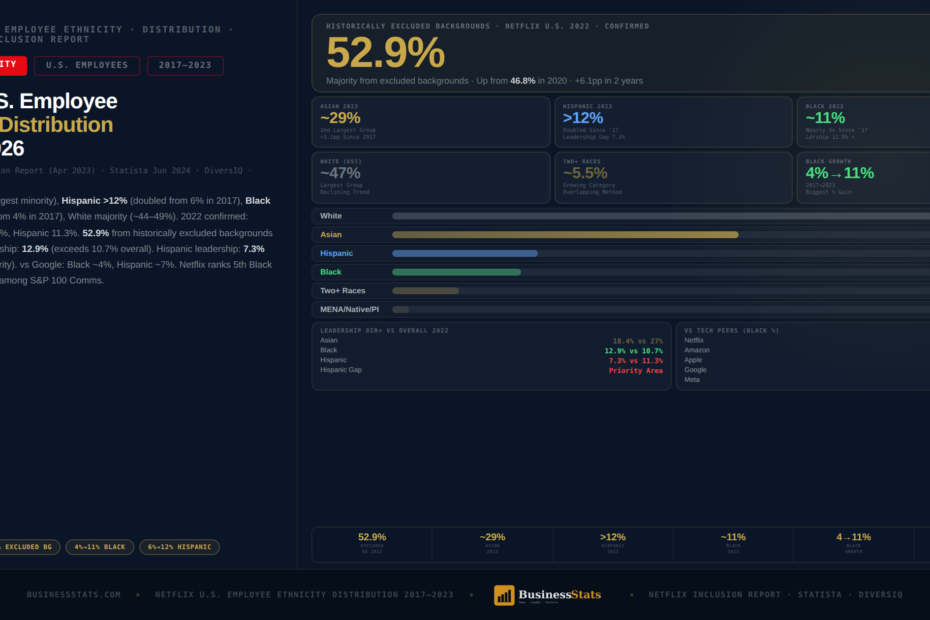Screen dimensions: 930x620
Task: Click 'Google' in the tech peers list
Action: tap(695, 370)
